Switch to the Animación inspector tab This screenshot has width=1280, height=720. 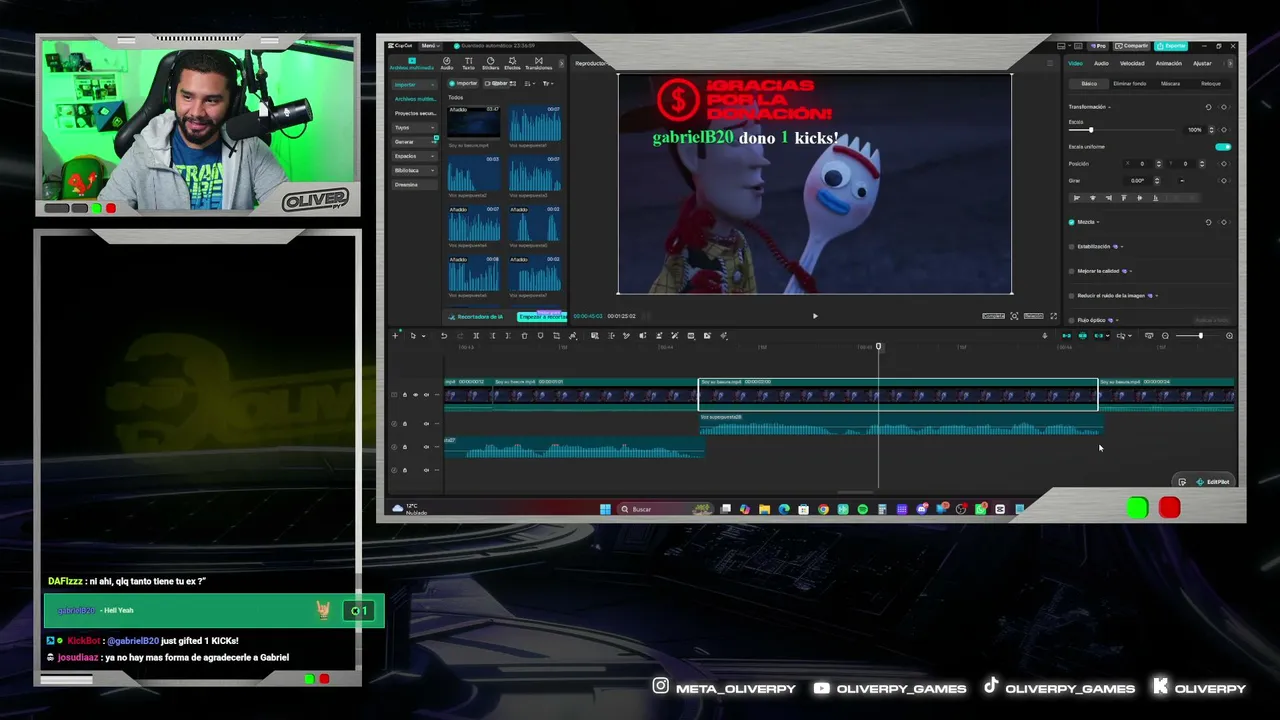point(1168,63)
